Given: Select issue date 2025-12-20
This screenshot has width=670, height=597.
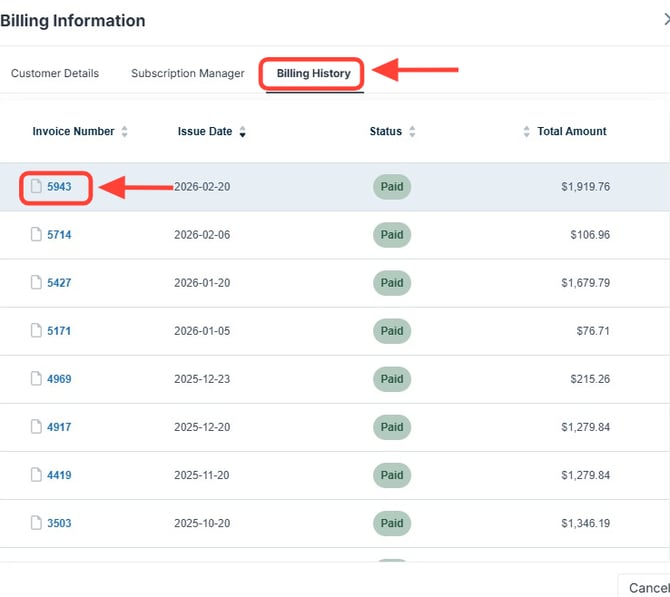Looking at the screenshot, I should (202, 427).
